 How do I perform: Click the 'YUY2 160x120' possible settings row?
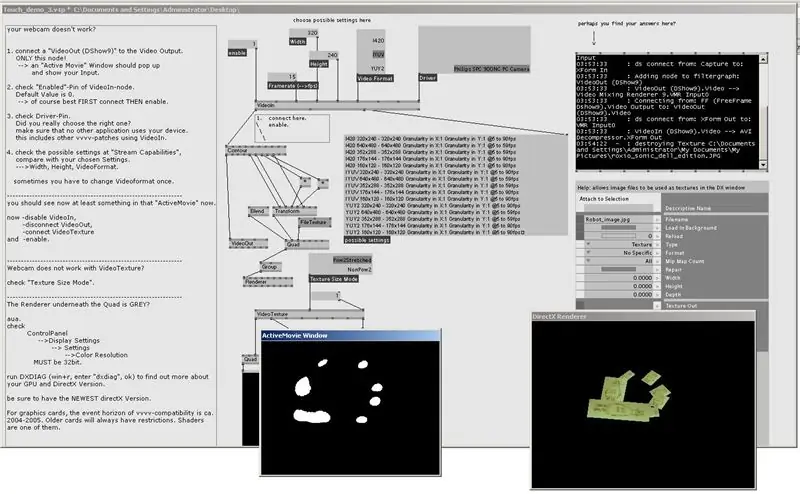435,232
